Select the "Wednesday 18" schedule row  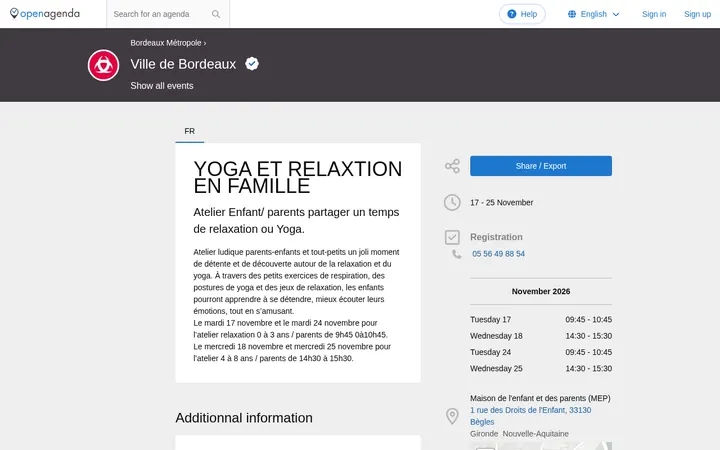click(x=541, y=336)
